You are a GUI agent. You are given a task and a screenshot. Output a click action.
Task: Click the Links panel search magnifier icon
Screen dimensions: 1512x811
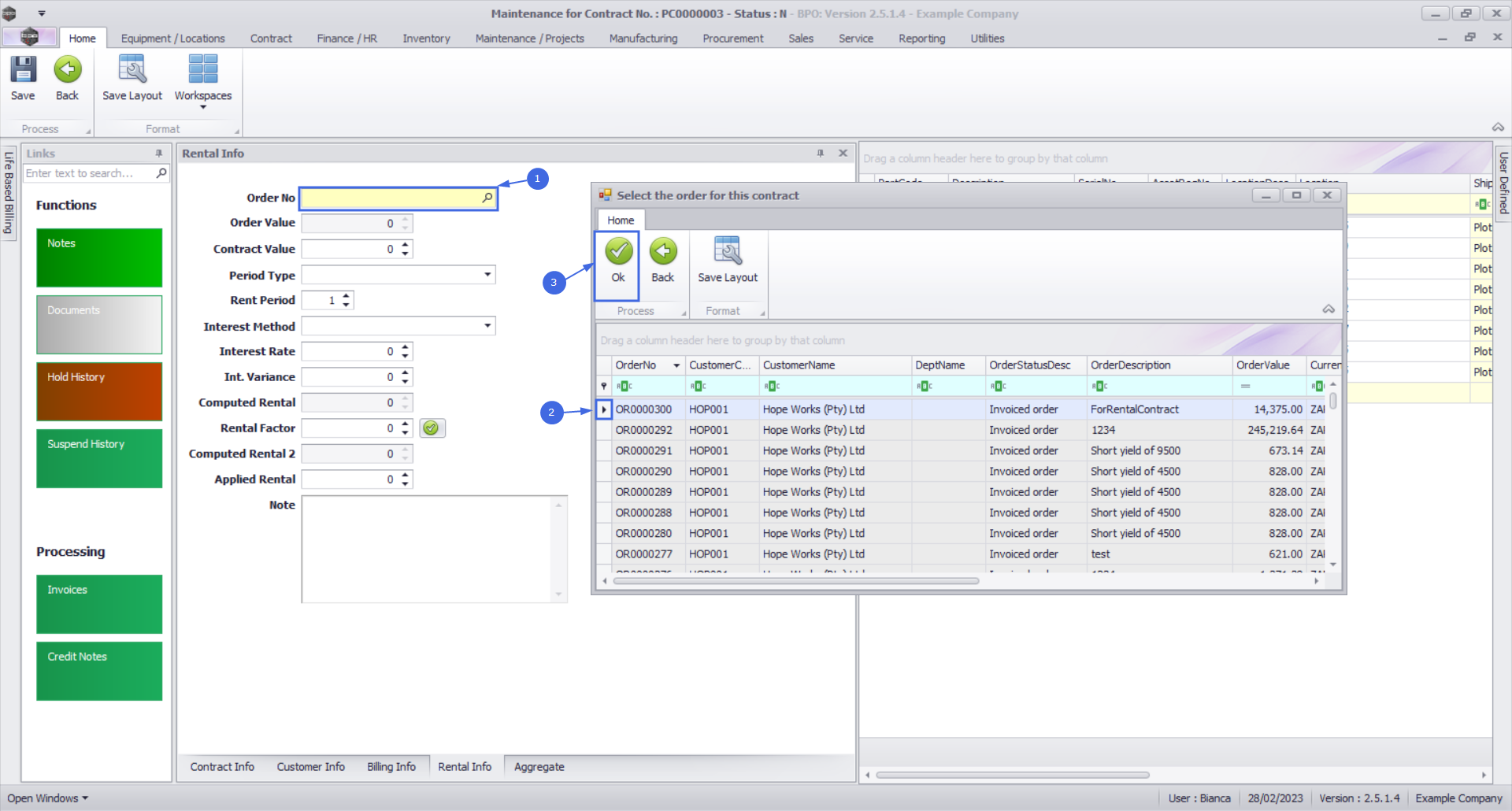(161, 172)
